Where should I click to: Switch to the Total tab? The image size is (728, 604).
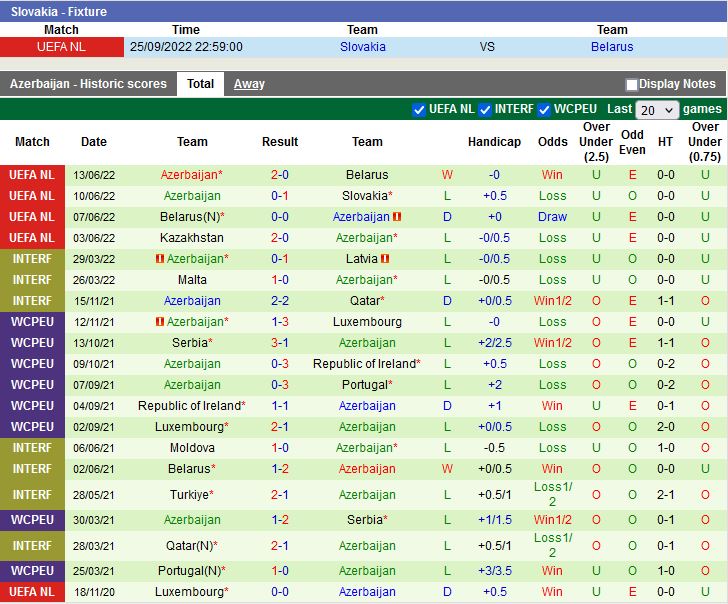click(x=200, y=84)
